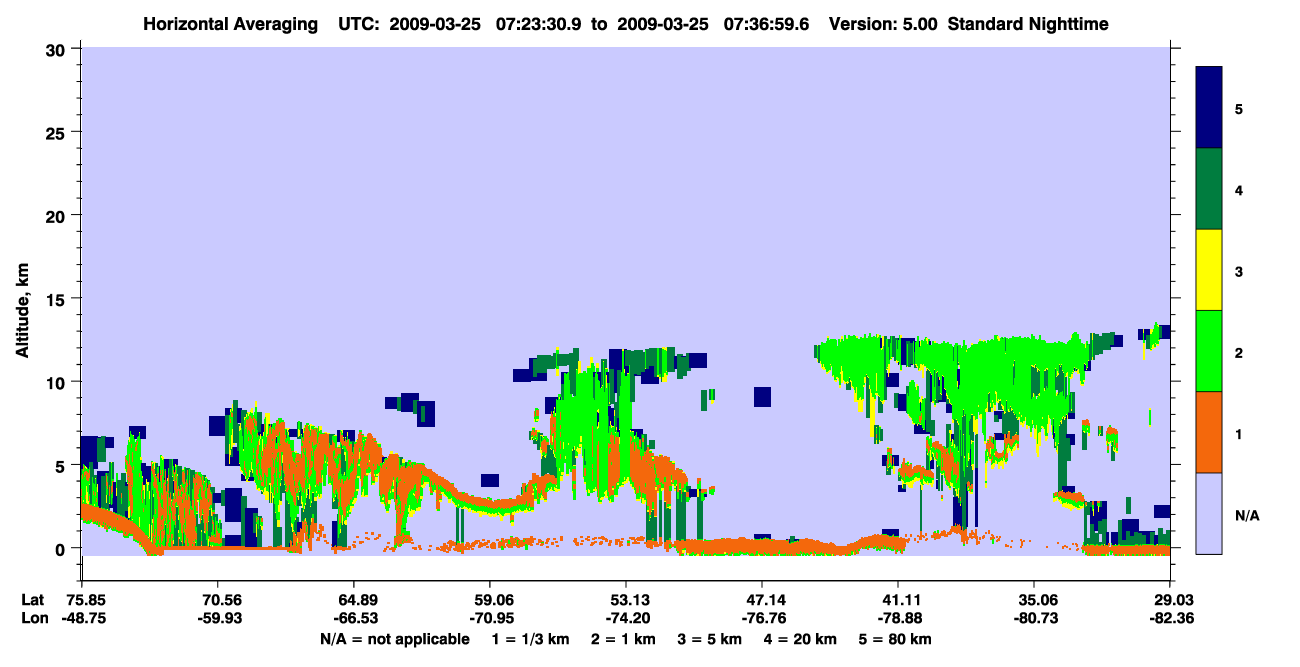Click the y-axis tick label 10
This screenshot has width=1300, height=667.
pos(58,382)
